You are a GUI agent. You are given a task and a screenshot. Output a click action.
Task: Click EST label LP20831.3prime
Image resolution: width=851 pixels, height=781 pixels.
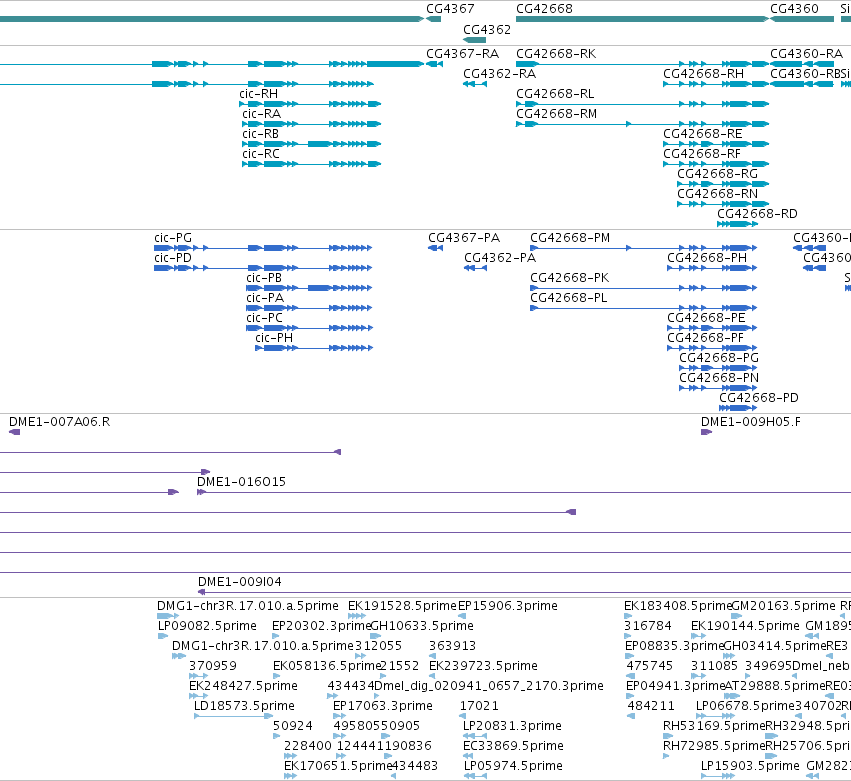(512, 726)
